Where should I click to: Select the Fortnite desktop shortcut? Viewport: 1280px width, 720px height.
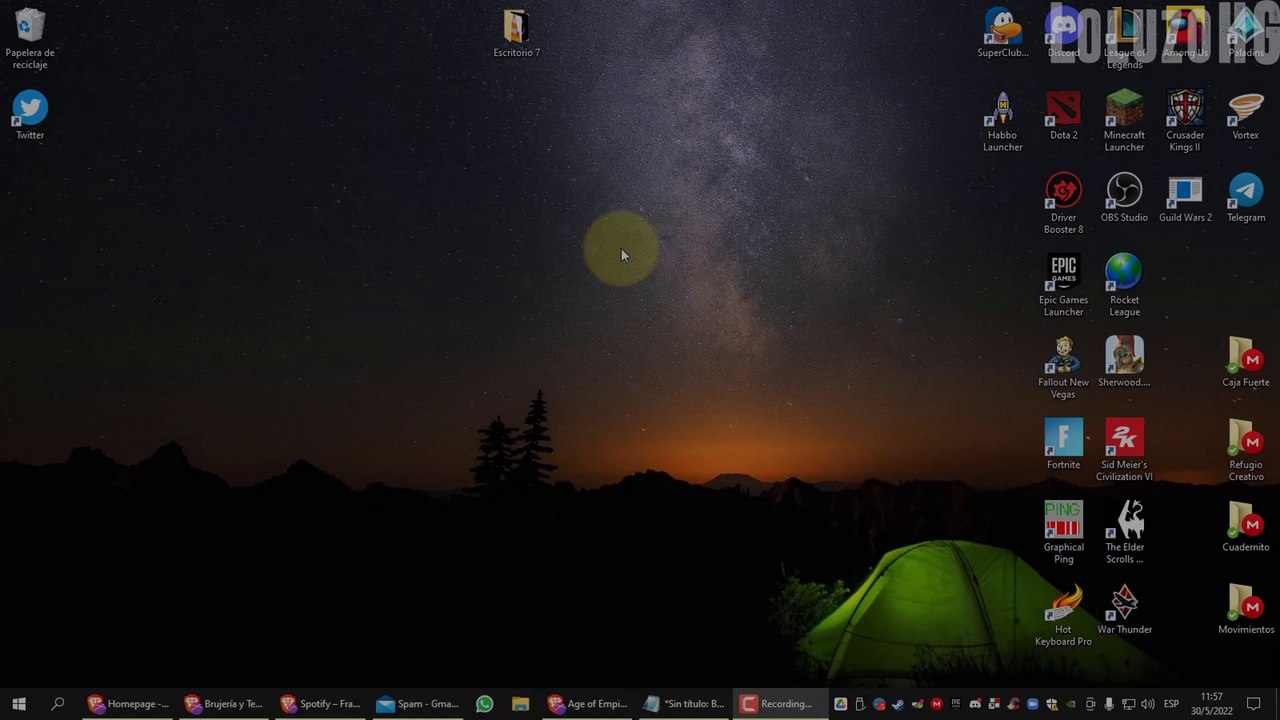click(1063, 444)
